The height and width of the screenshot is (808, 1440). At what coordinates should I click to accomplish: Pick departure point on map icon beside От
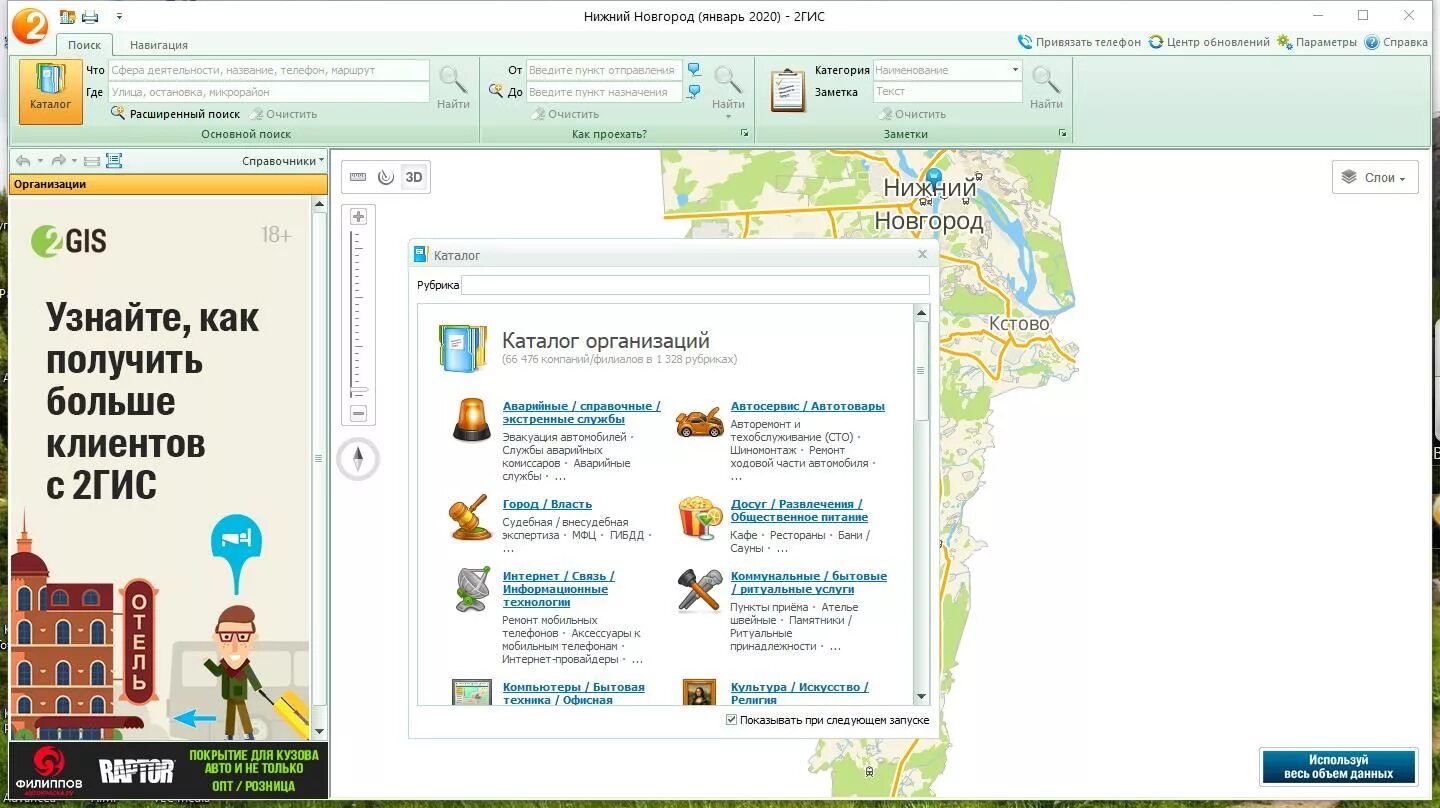693,70
